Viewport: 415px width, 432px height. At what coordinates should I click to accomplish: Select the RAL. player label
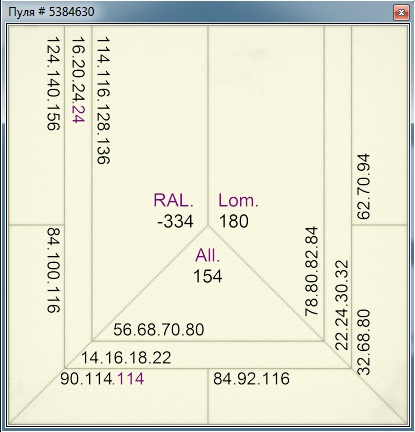[x=173, y=200]
